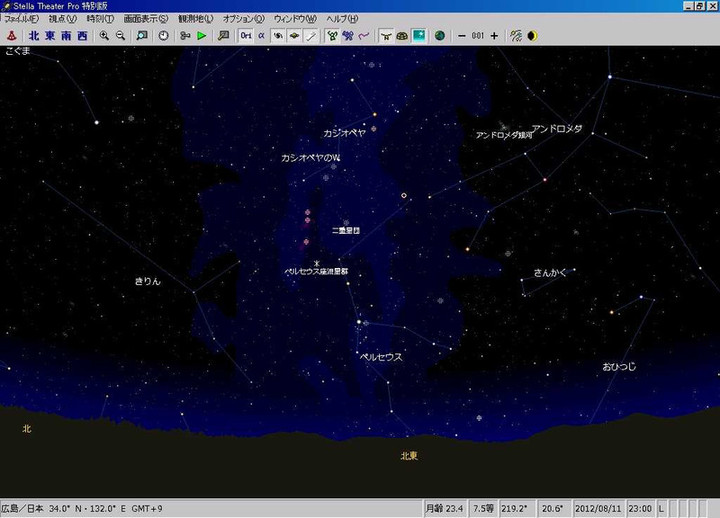Open the ヘルプ(H) menu
The width and height of the screenshot is (720, 518).
(x=342, y=19)
